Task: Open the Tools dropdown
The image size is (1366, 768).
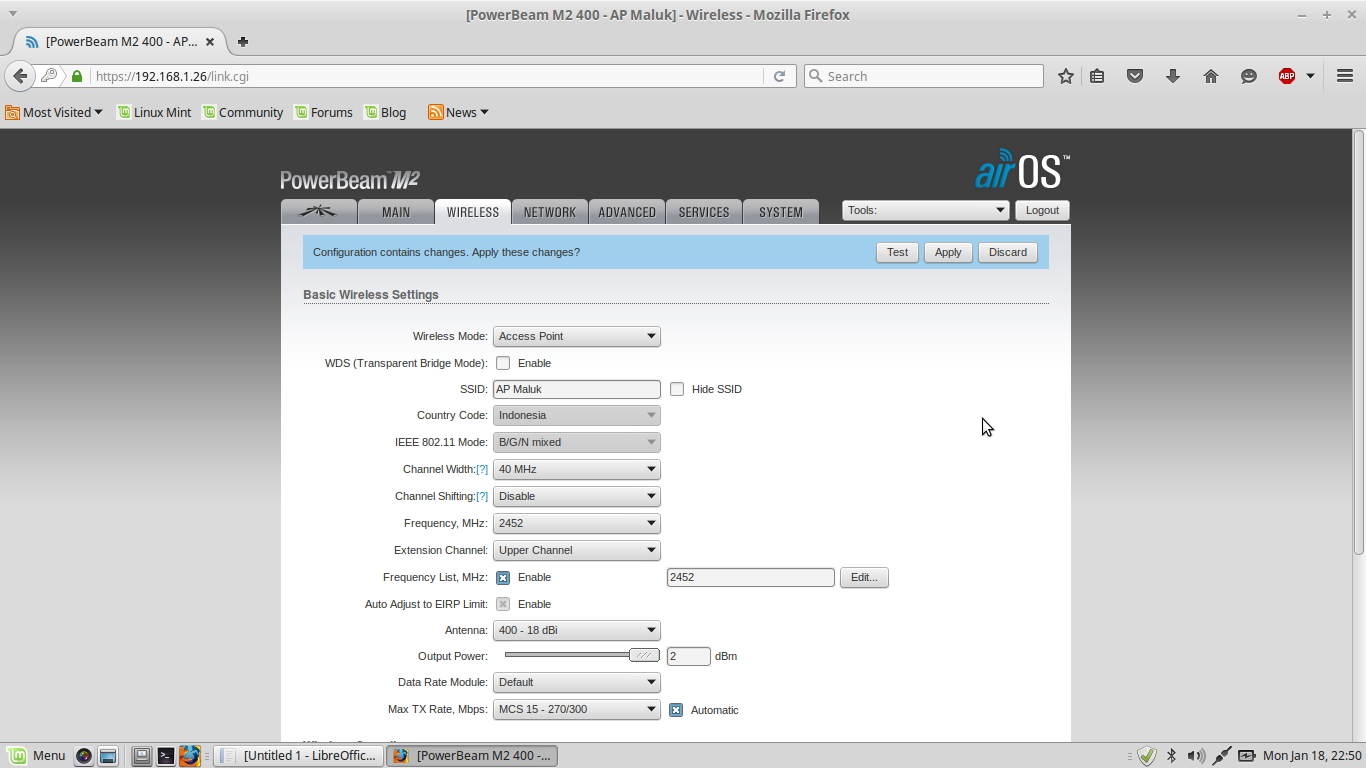Action: tap(926, 210)
